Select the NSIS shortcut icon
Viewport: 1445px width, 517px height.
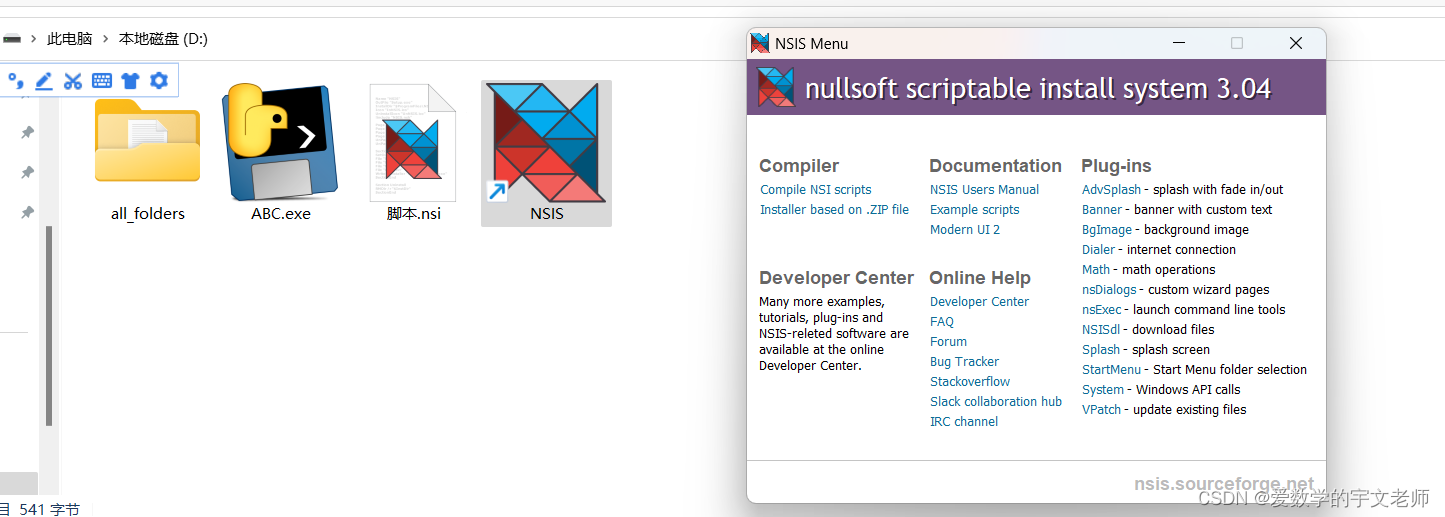546,143
